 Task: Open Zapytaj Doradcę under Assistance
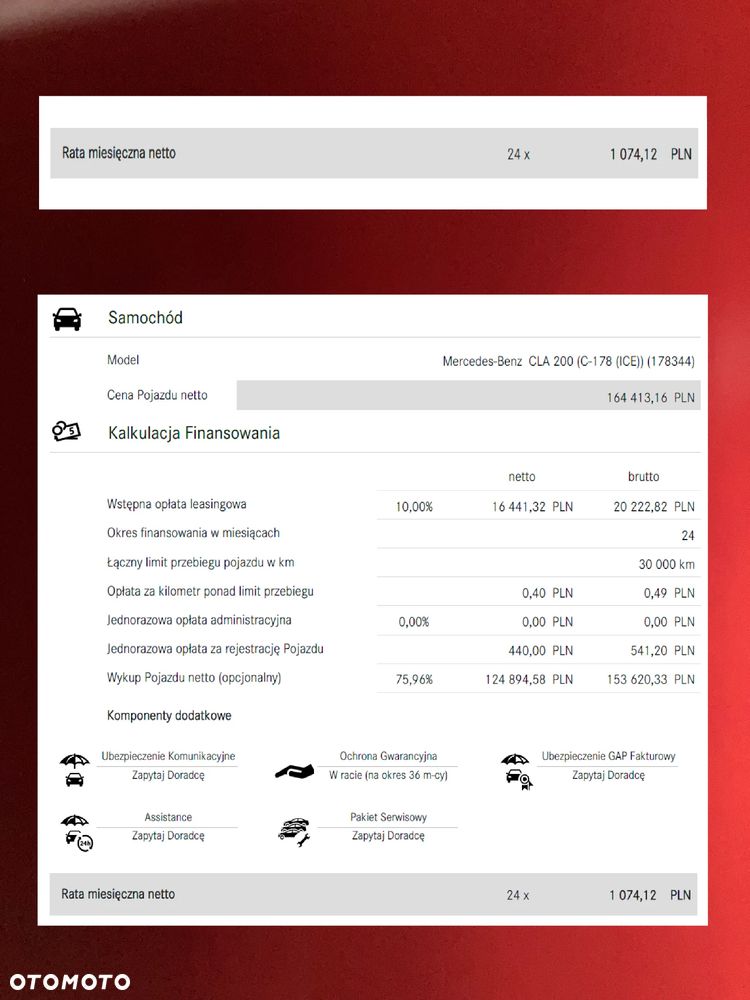168,835
